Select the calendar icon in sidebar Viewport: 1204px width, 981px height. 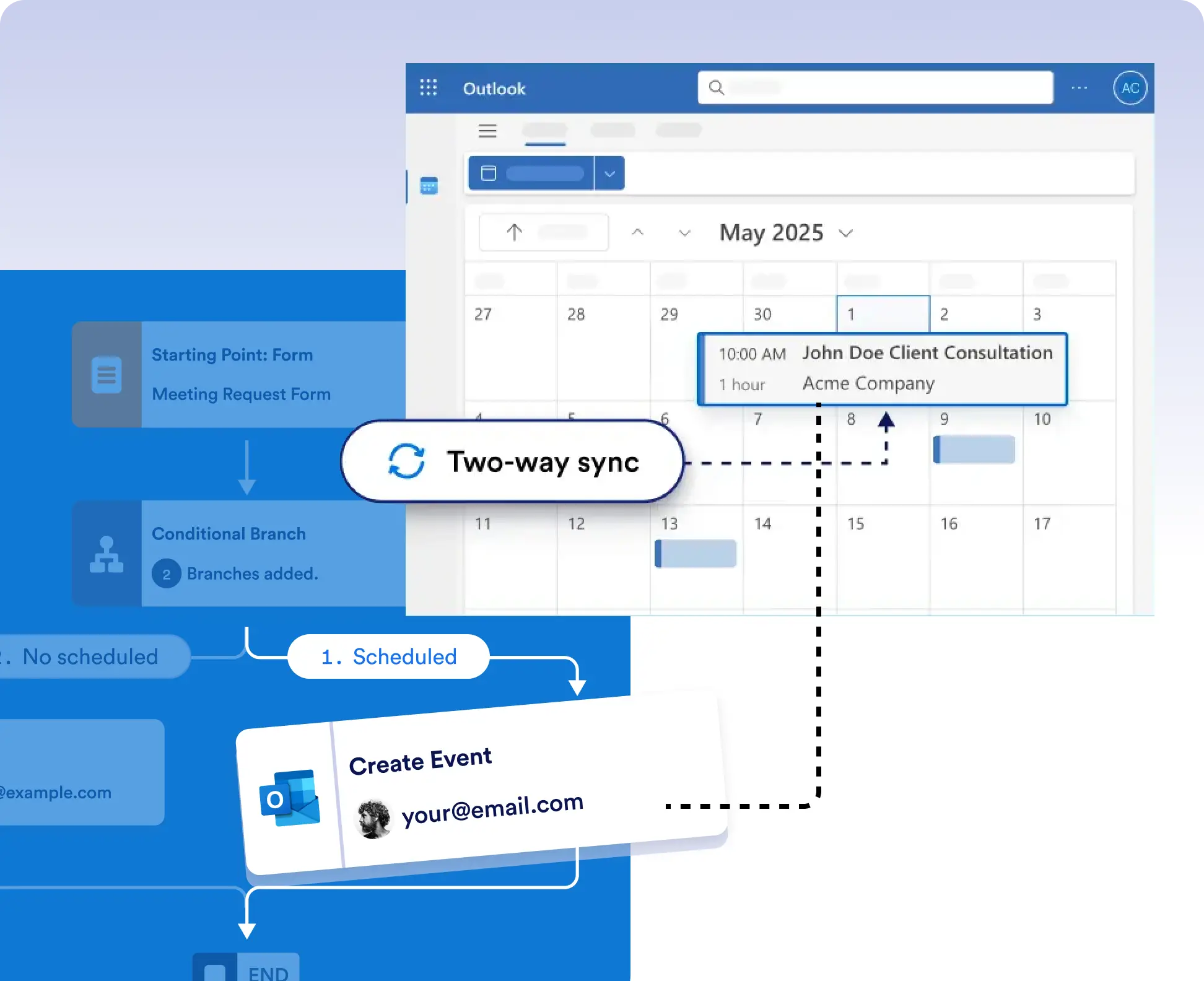pyautogui.click(x=429, y=186)
